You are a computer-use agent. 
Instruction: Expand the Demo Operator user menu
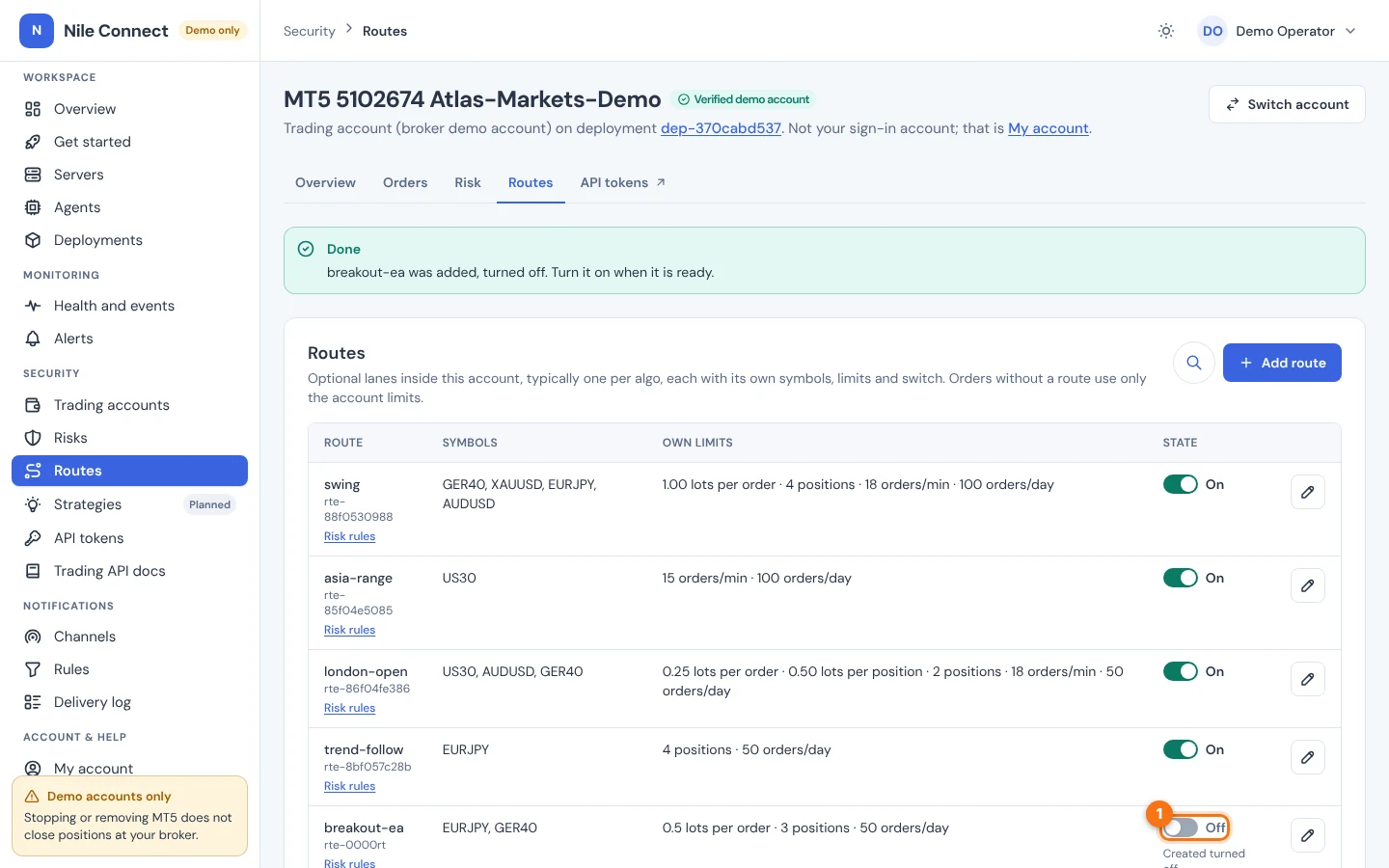tap(1278, 31)
